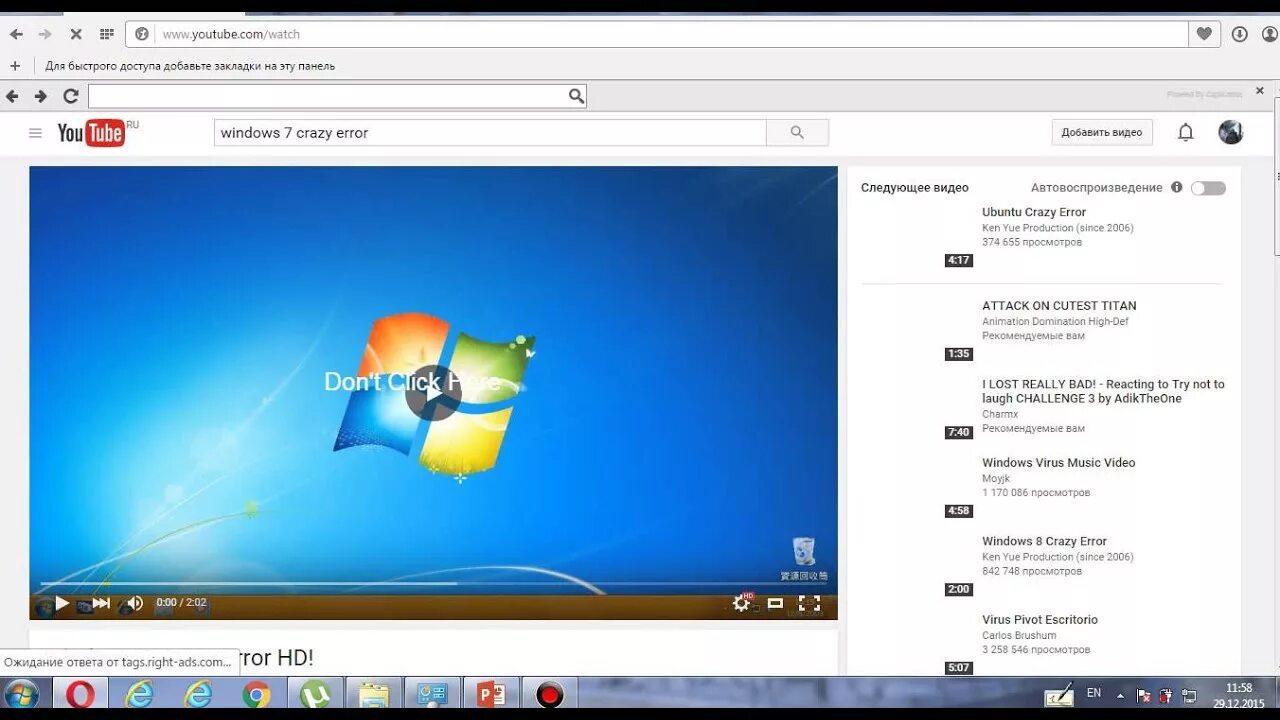Open uTorrent from the taskbar
1280x720 pixels.
click(x=315, y=694)
